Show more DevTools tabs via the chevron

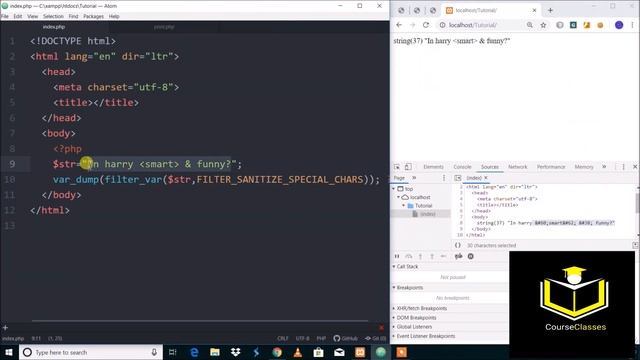pyautogui.click(x=604, y=167)
